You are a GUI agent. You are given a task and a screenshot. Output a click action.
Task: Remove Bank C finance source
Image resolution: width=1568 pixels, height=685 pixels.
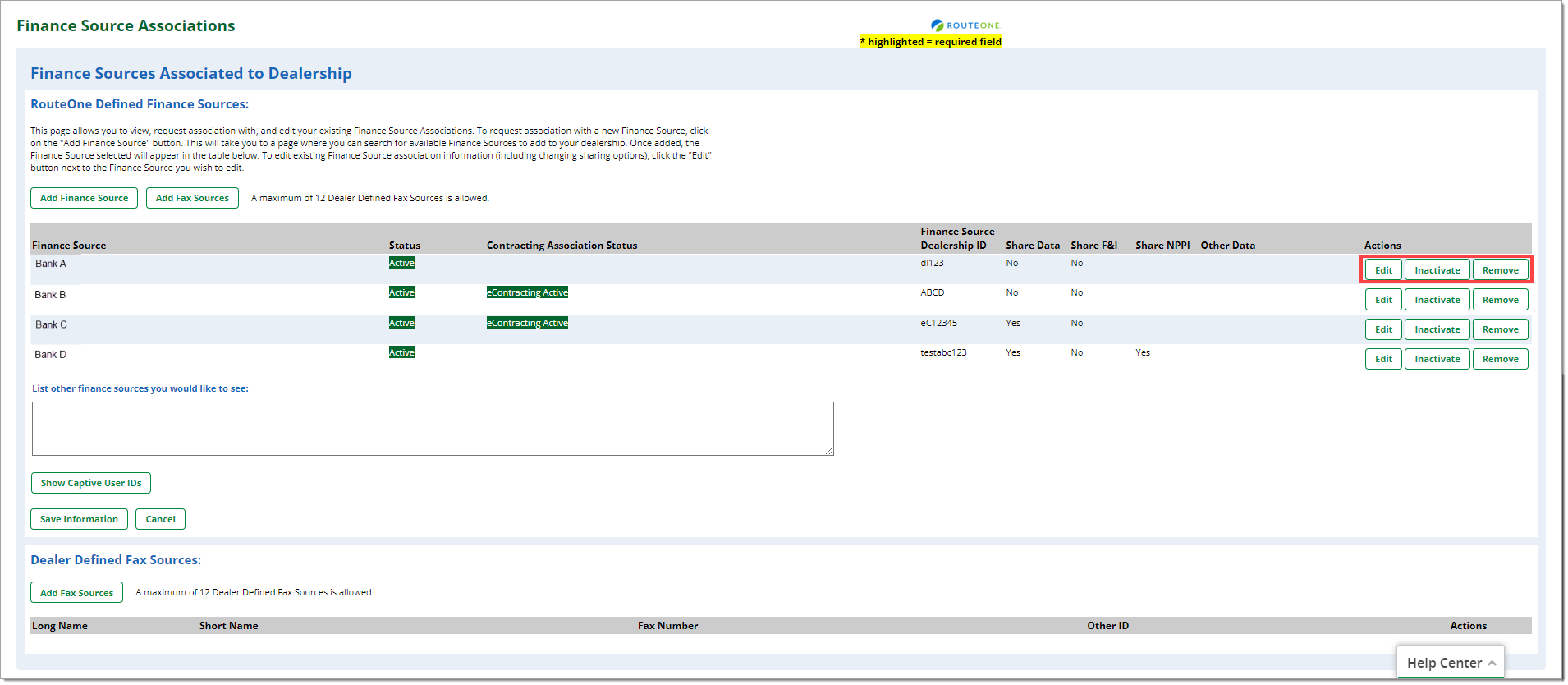(x=1500, y=329)
